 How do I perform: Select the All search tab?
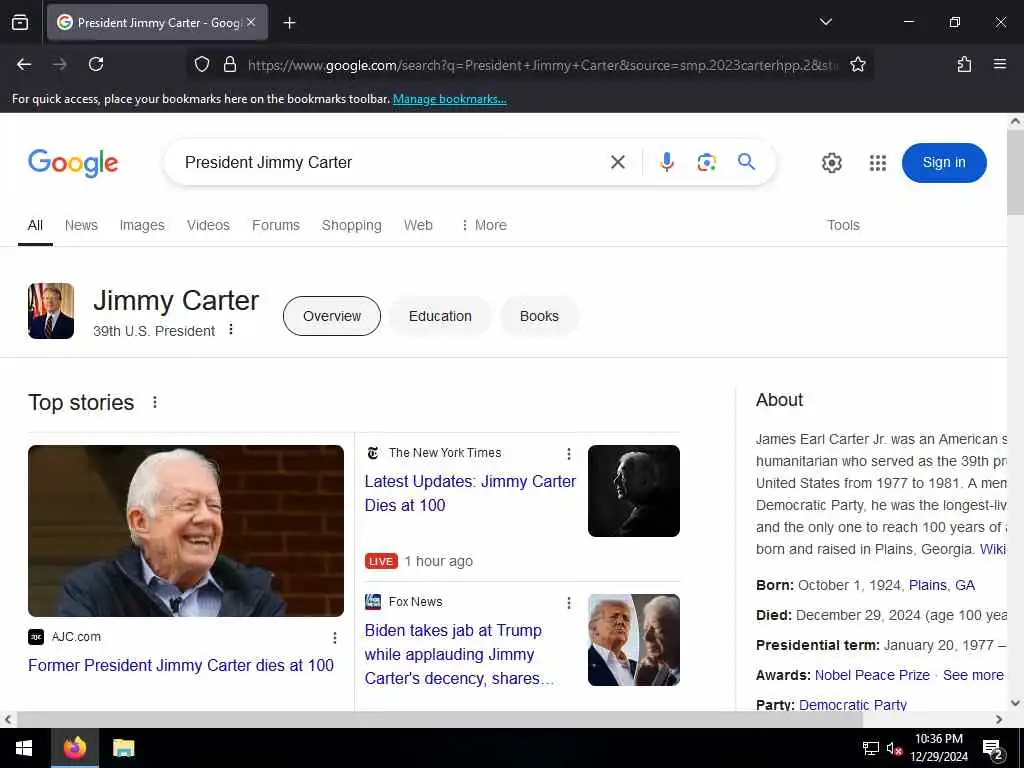click(35, 225)
